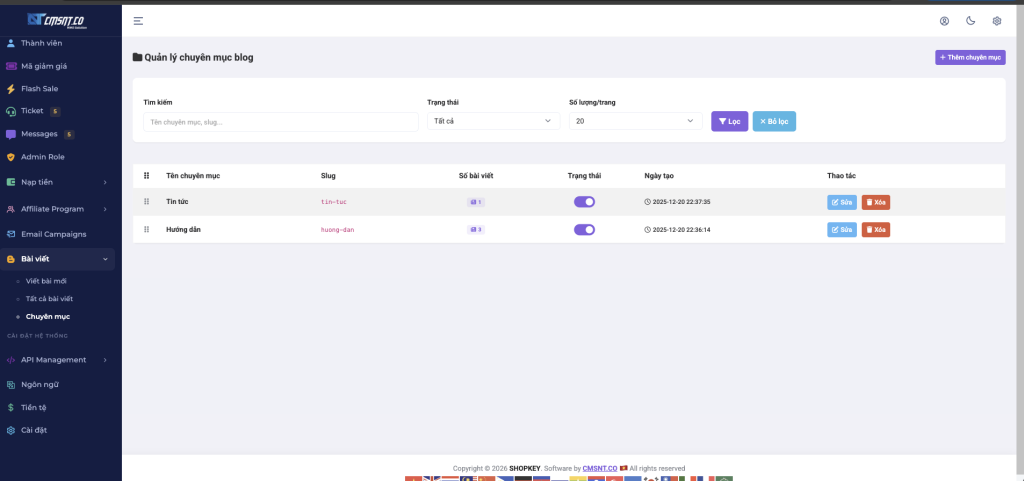Click the Xóa button for Hướng dẫn
This screenshot has height=481, width=1024.
[x=875, y=229]
